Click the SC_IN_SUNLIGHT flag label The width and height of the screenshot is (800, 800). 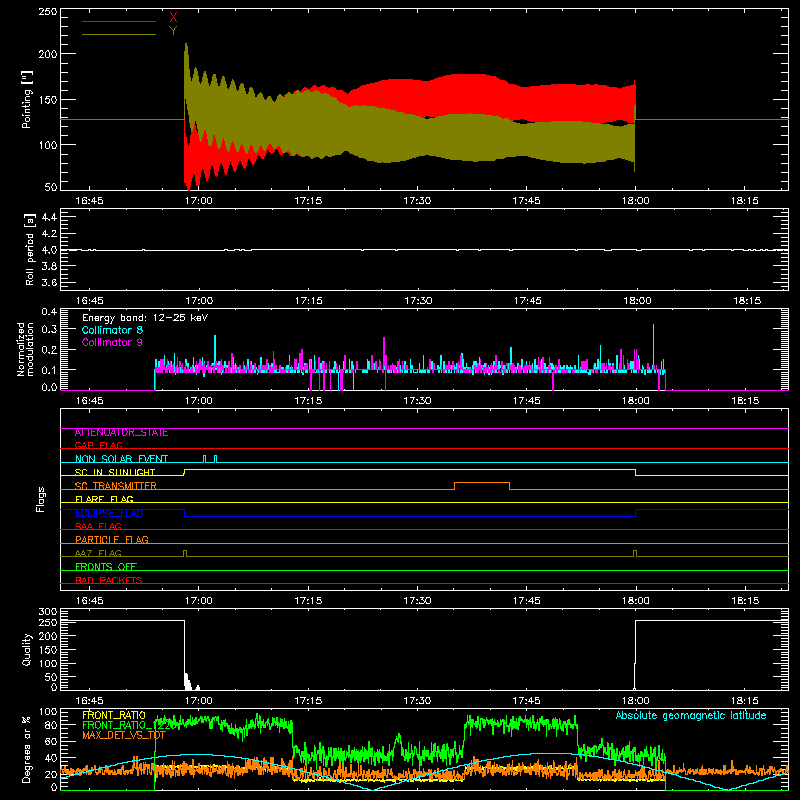tap(115, 472)
